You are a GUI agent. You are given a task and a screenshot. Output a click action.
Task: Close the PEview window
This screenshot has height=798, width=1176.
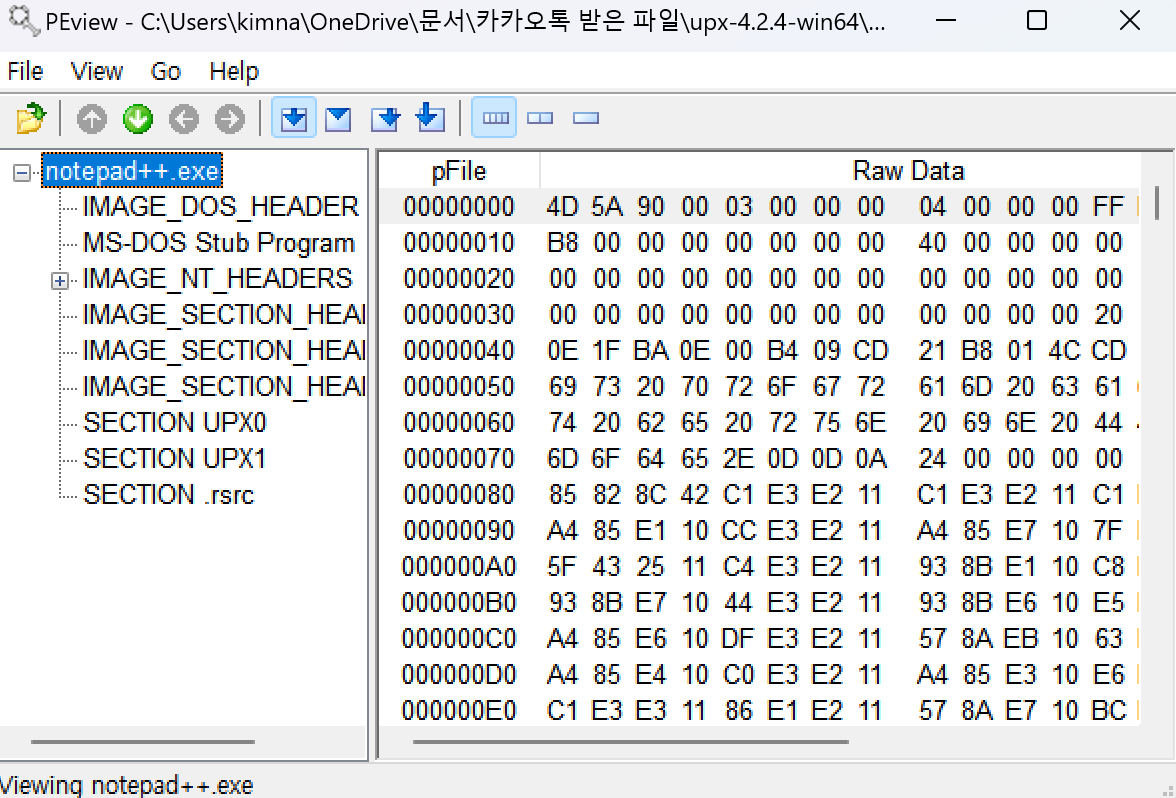pos(1130,20)
